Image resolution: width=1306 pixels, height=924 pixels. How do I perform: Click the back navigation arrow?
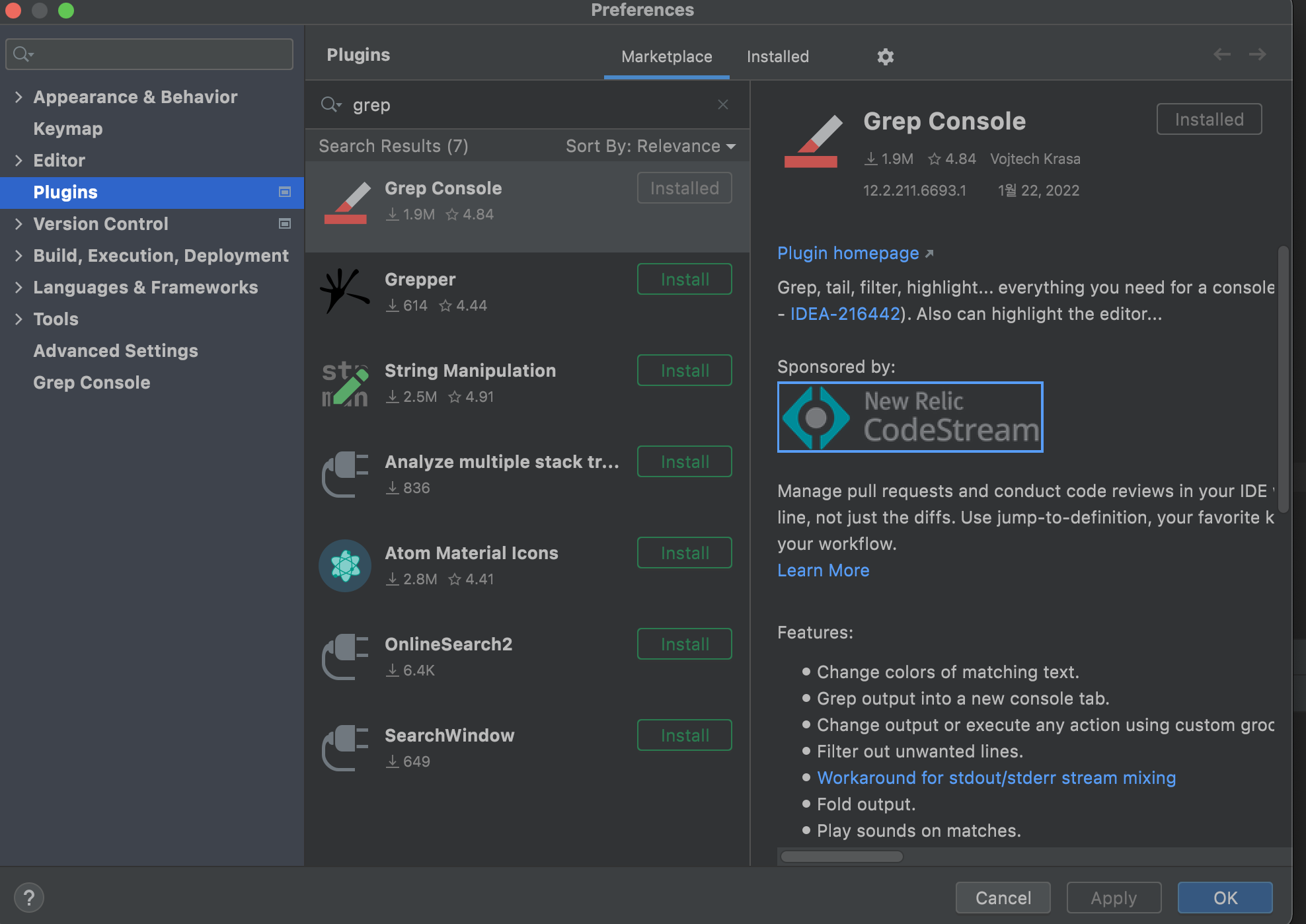pos(1221,54)
